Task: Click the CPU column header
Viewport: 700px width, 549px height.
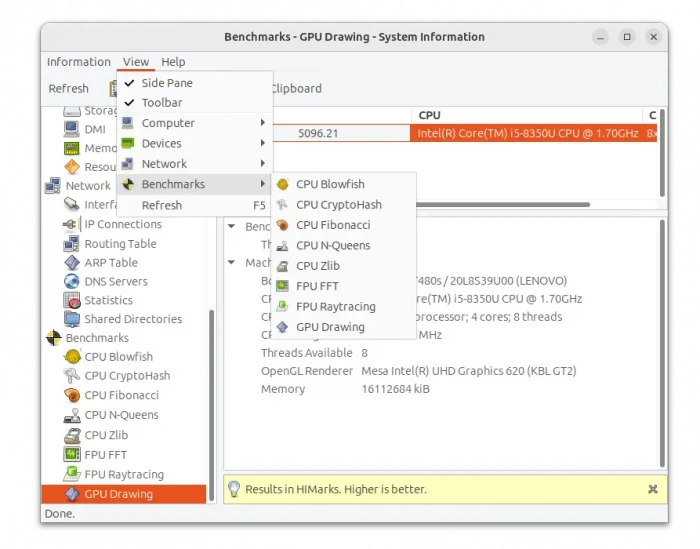Action: click(527, 115)
